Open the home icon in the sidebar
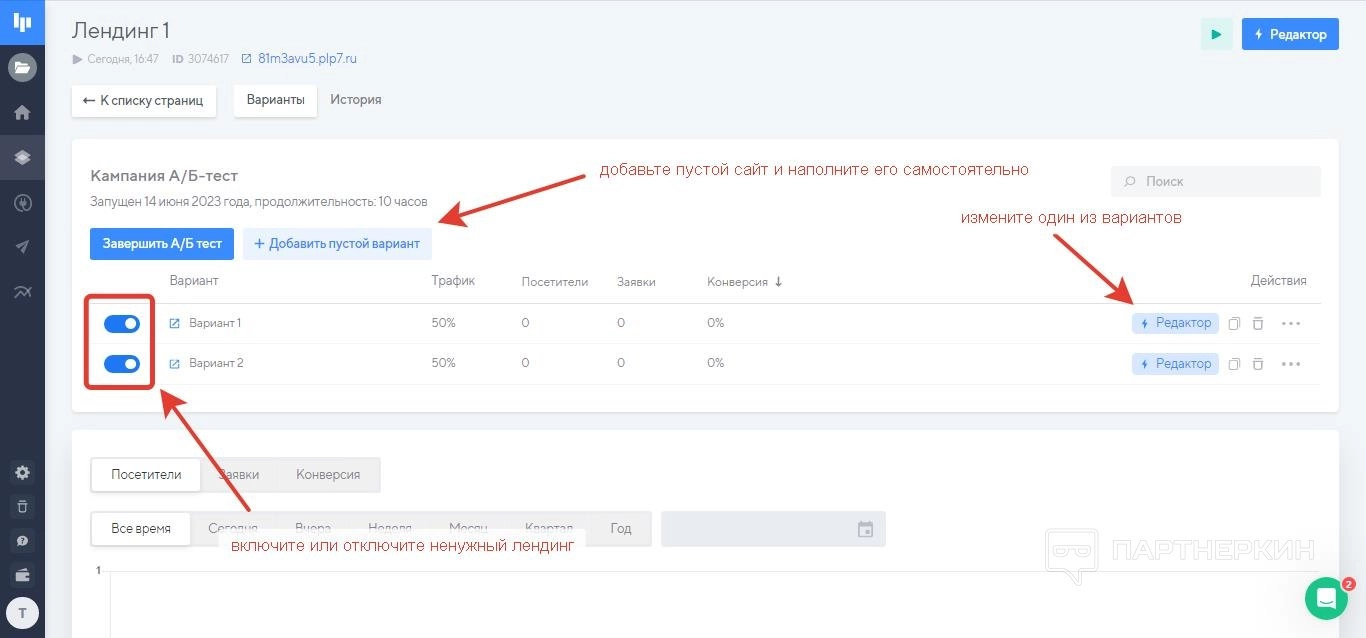1366x638 pixels. point(22,113)
